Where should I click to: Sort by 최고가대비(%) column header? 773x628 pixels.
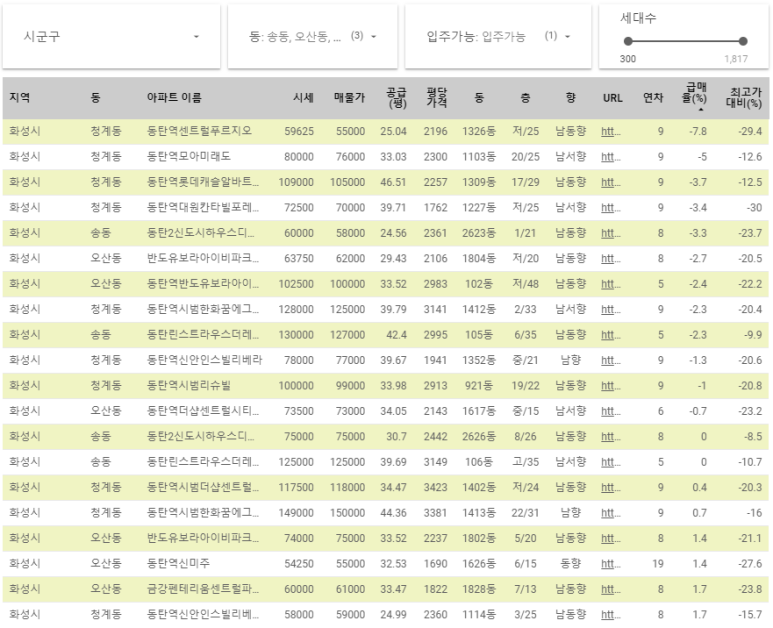pos(744,98)
